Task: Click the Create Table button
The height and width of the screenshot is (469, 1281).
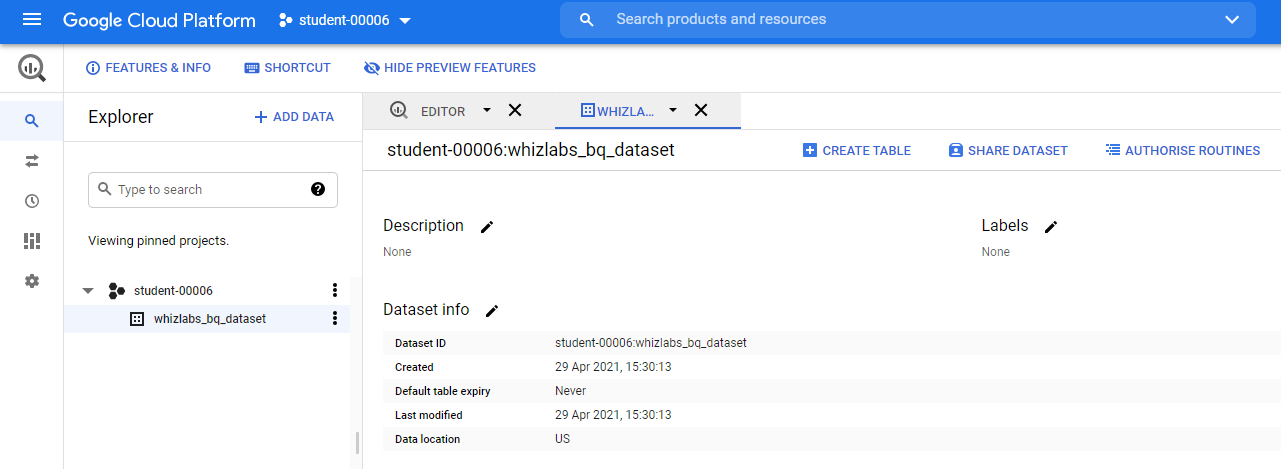Action: (x=857, y=151)
